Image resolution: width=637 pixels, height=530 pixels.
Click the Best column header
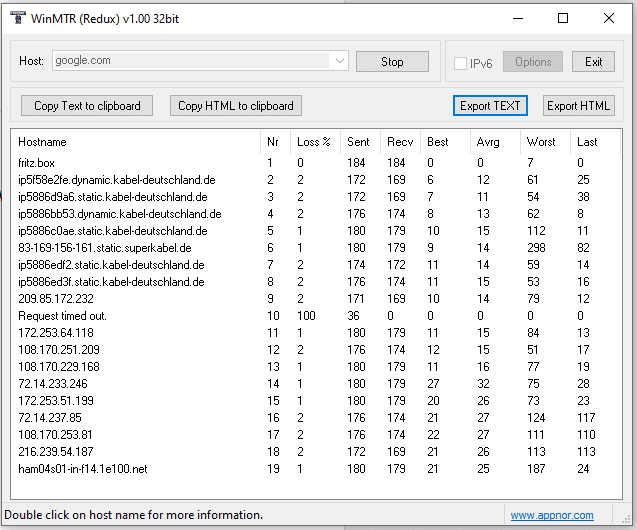click(x=445, y=142)
